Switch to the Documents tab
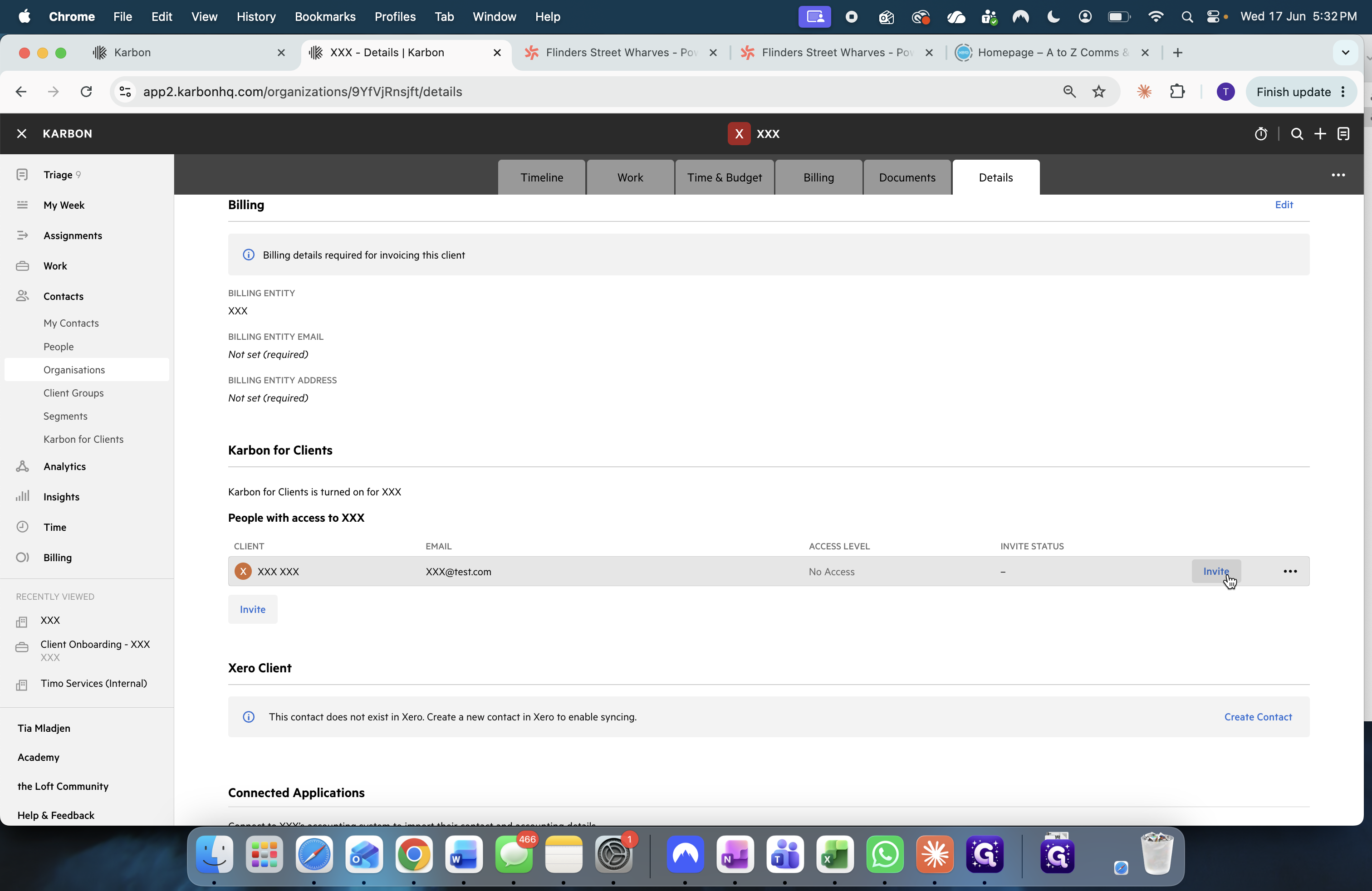Viewport: 1372px width, 891px height. [907, 177]
